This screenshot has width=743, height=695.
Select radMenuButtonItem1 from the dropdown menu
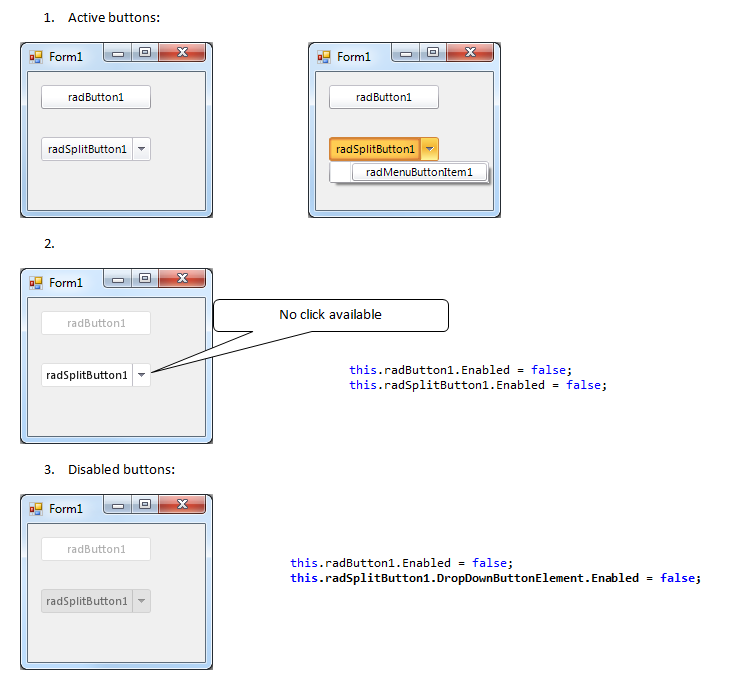[x=419, y=172]
